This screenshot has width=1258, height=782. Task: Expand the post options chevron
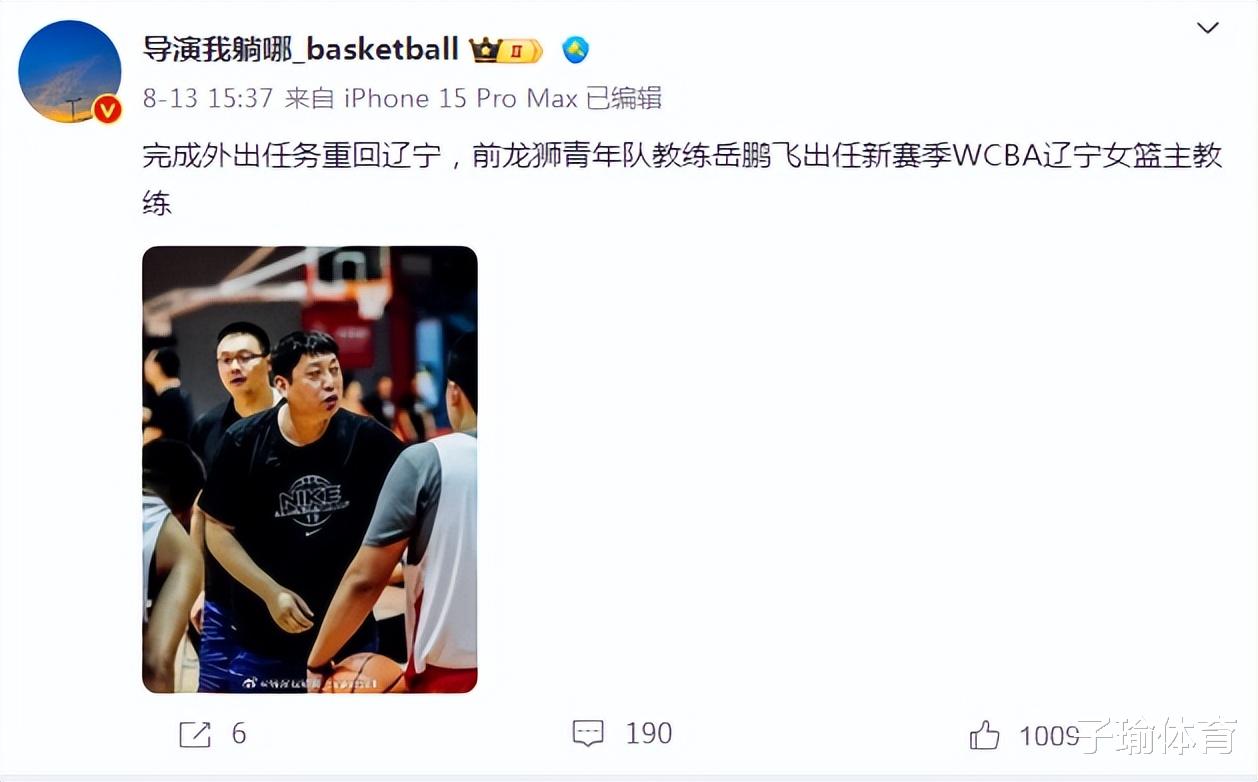(x=1208, y=28)
